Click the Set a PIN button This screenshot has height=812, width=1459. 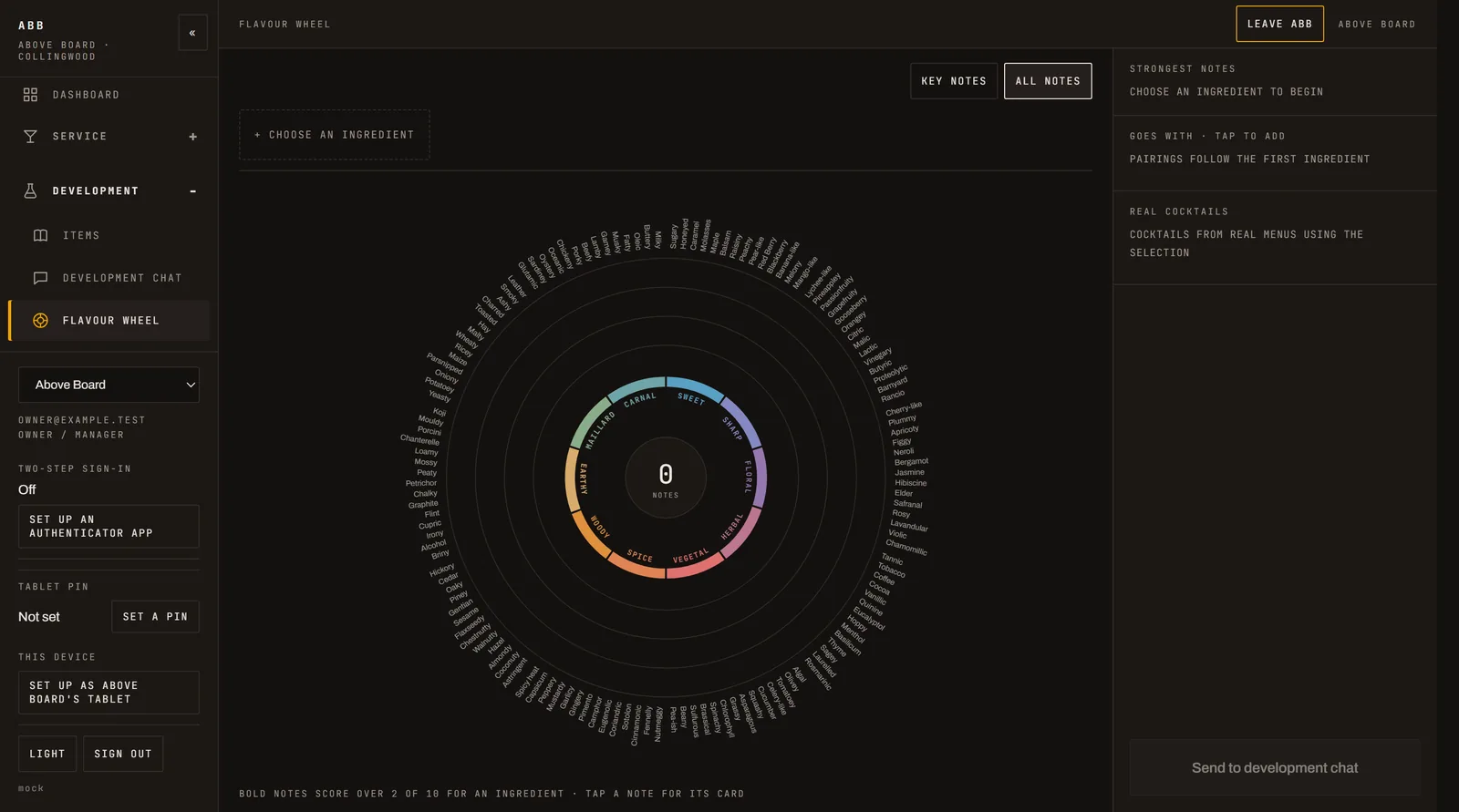coord(155,617)
